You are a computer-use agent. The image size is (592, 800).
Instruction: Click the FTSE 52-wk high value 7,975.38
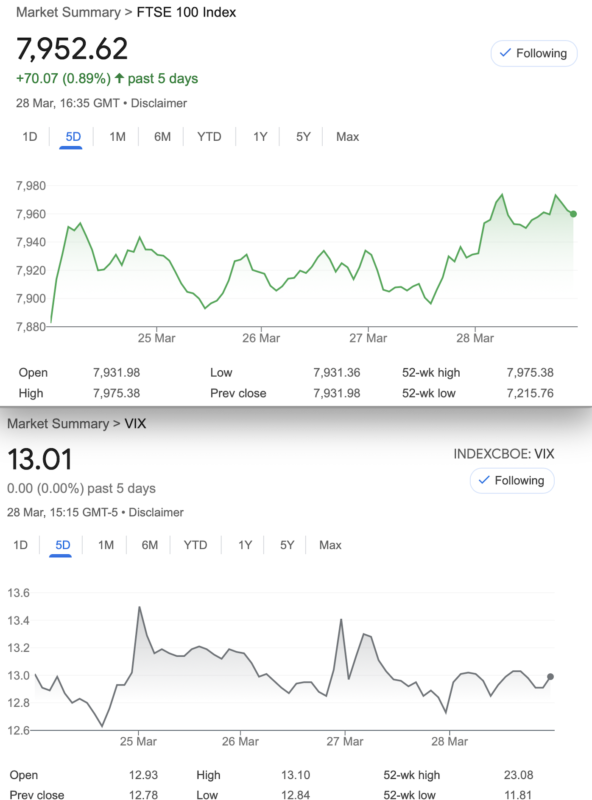[530, 372]
